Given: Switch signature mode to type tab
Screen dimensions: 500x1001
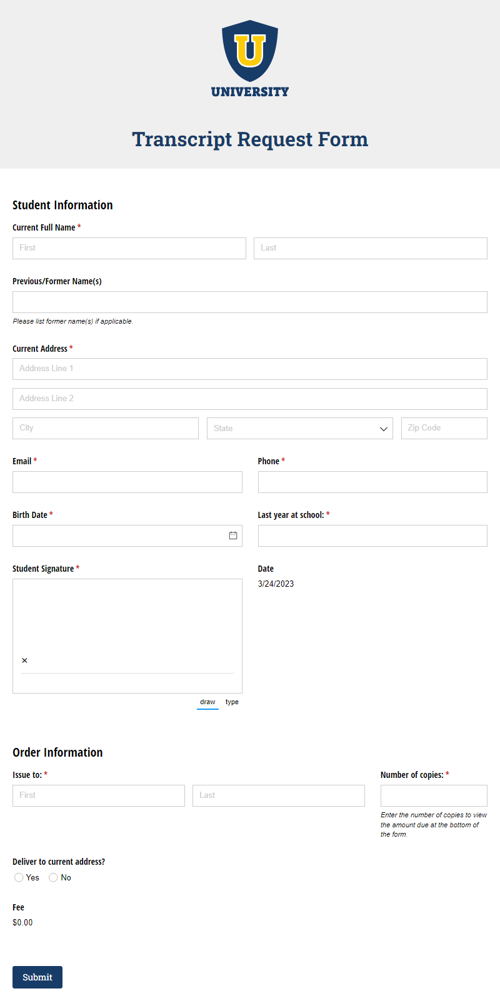Looking at the screenshot, I should (232, 702).
